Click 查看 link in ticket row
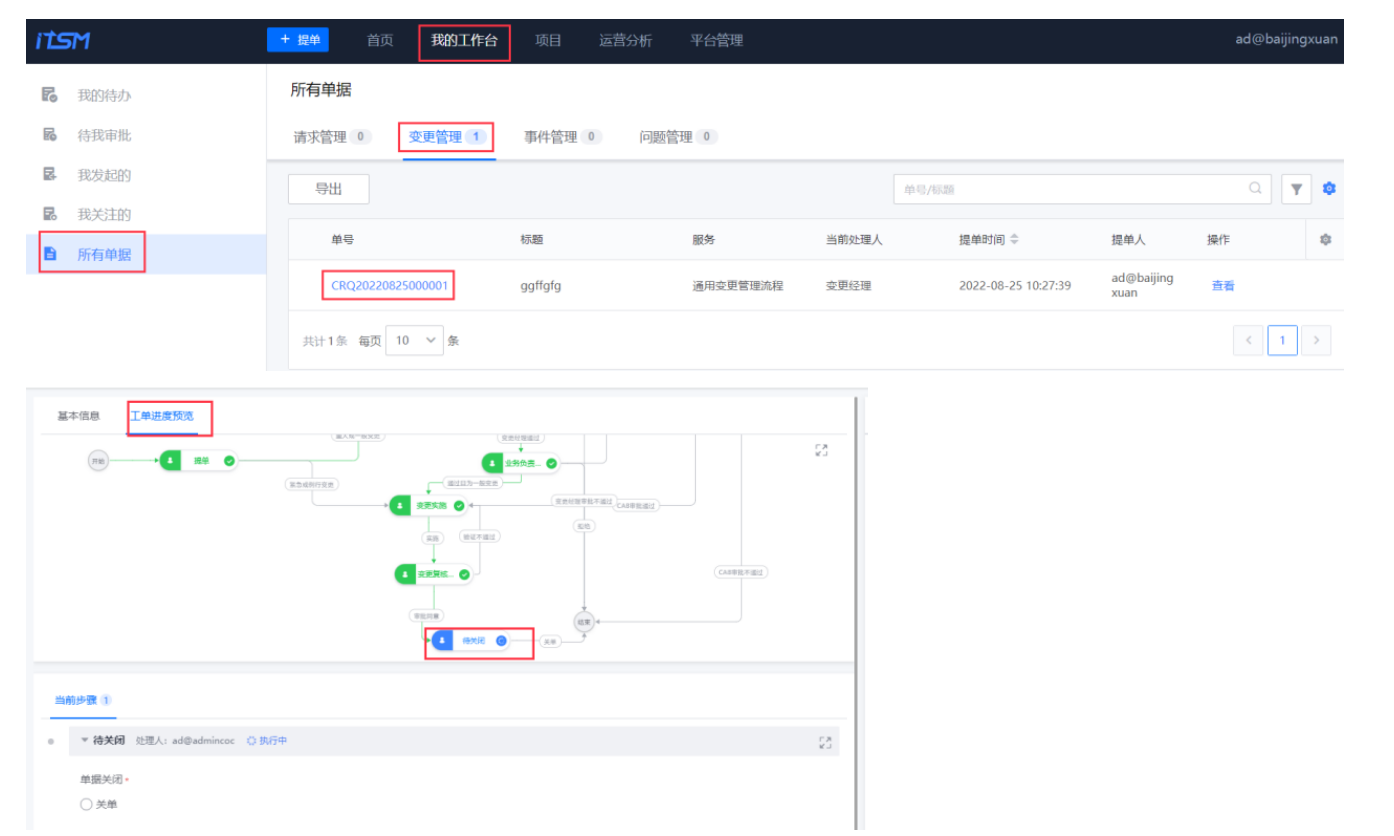Viewport: 1394px width, 836px height. point(1223,285)
